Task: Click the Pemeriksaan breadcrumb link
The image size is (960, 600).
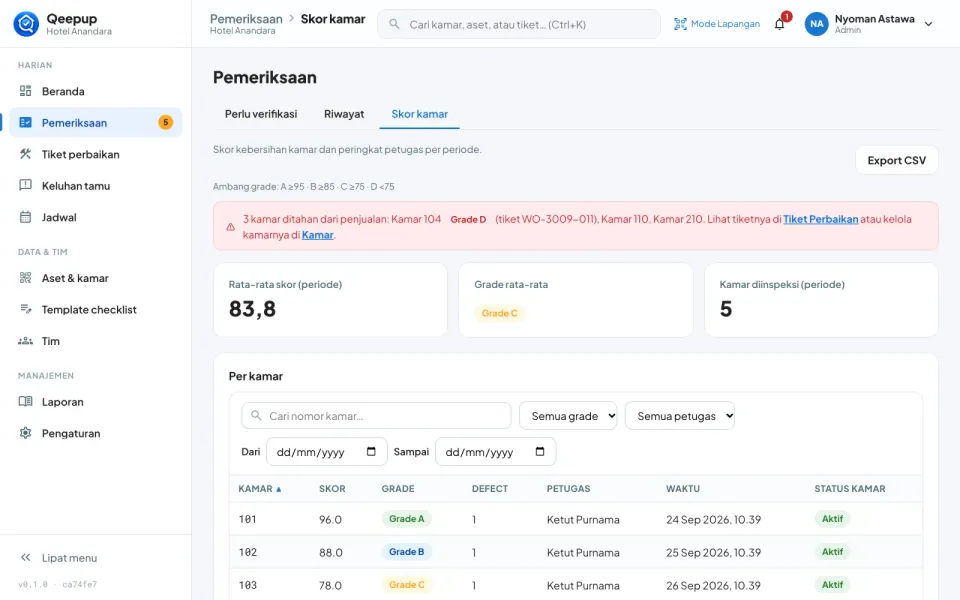Action: click(246, 19)
